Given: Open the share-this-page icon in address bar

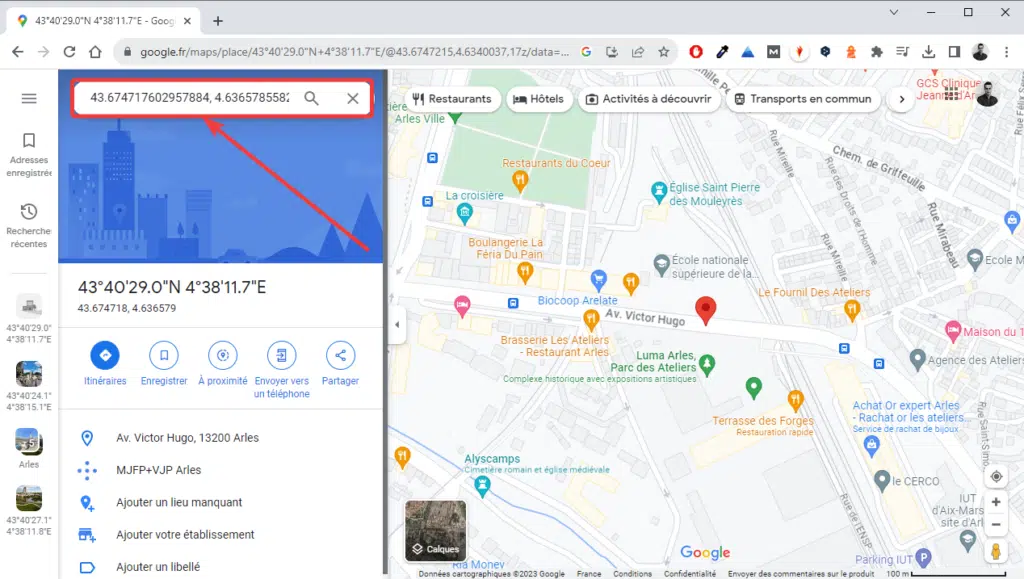Looking at the screenshot, I should (637, 52).
